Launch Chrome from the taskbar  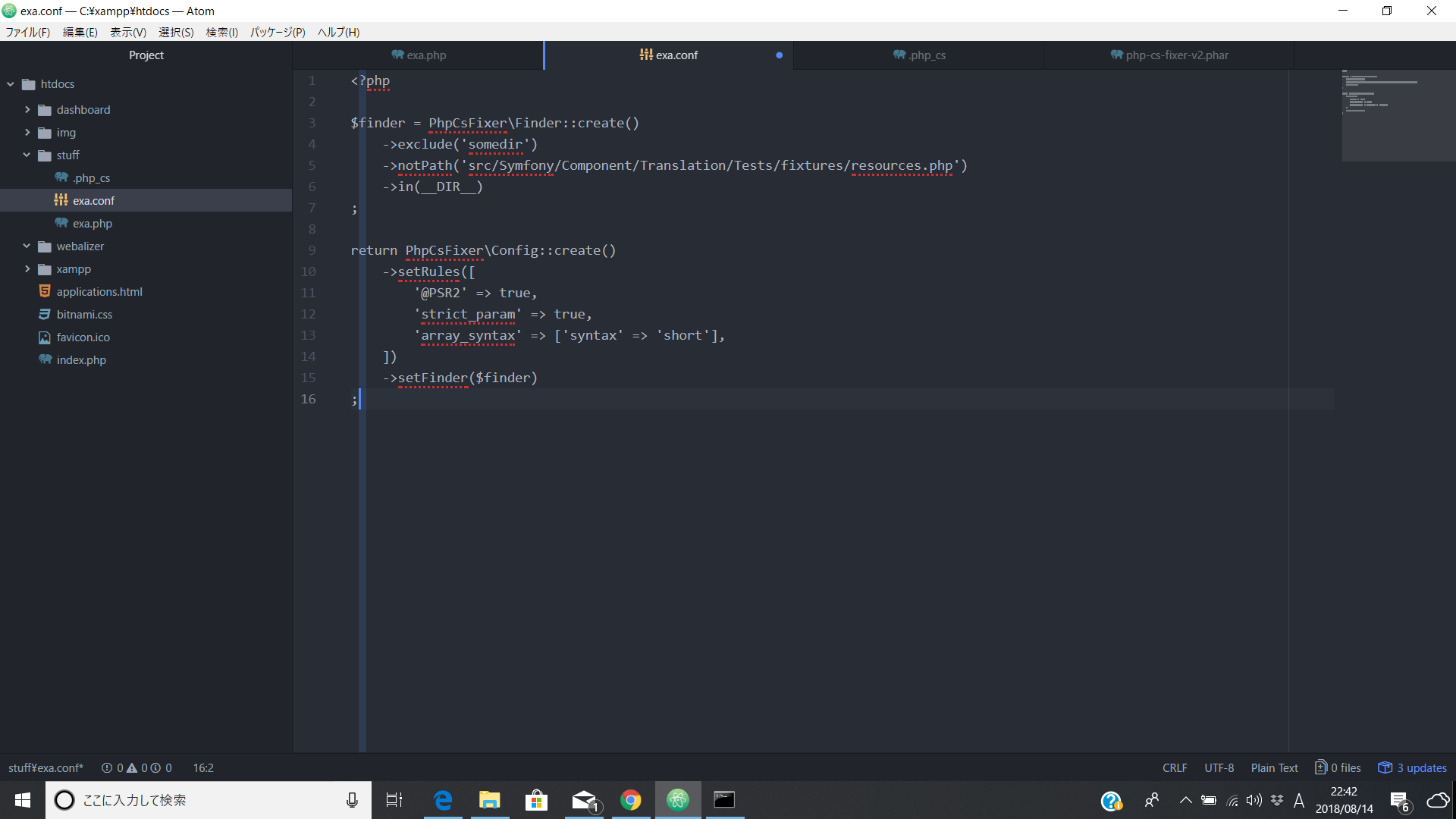tap(630, 800)
